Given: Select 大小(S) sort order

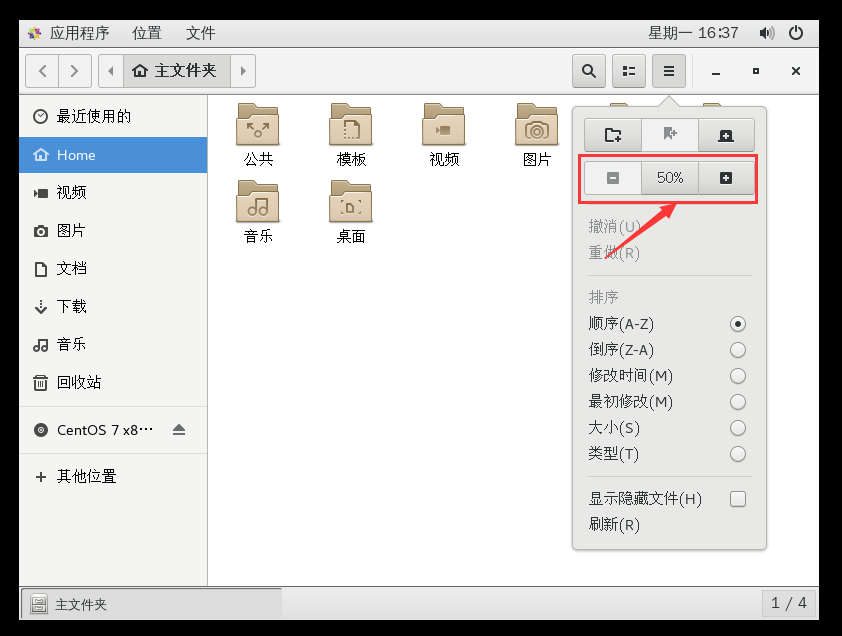Looking at the screenshot, I should [x=737, y=428].
